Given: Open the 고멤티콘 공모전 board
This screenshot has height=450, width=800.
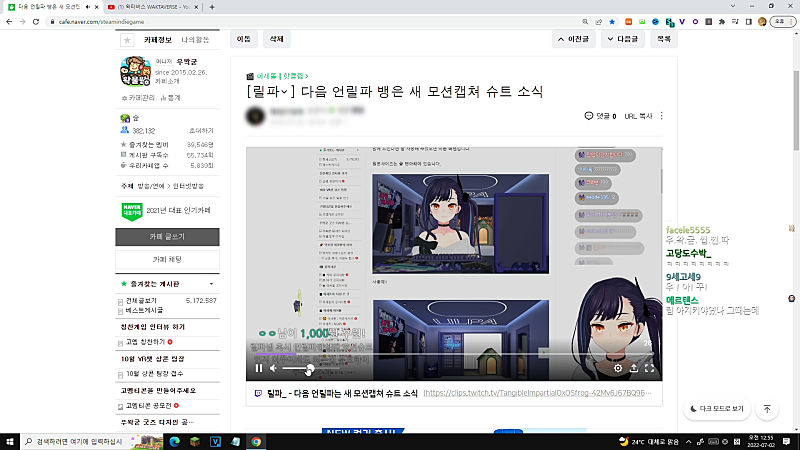Looking at the screenshot, I should click(149, 406).
